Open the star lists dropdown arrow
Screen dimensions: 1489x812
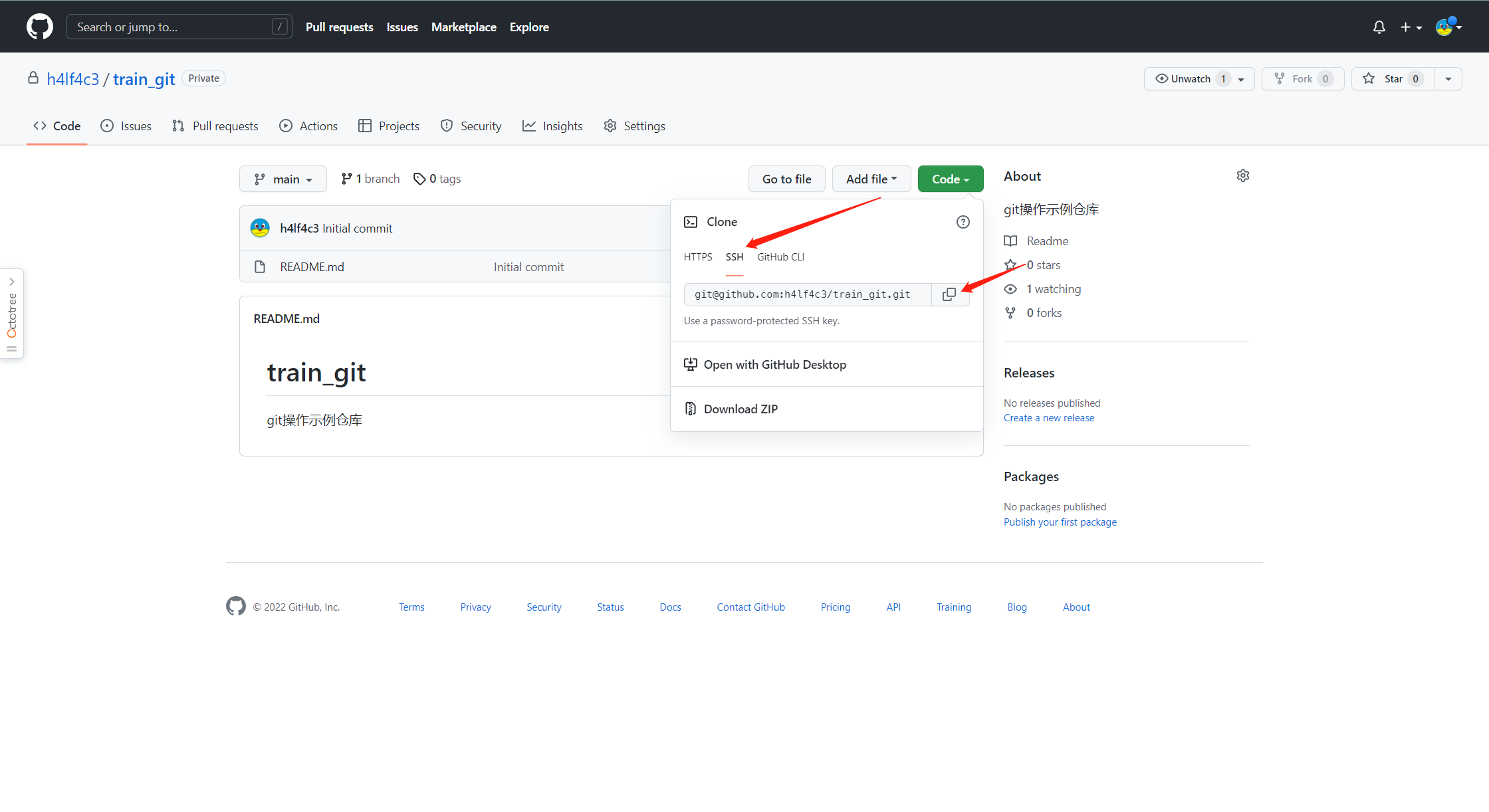click(1448, 78)
